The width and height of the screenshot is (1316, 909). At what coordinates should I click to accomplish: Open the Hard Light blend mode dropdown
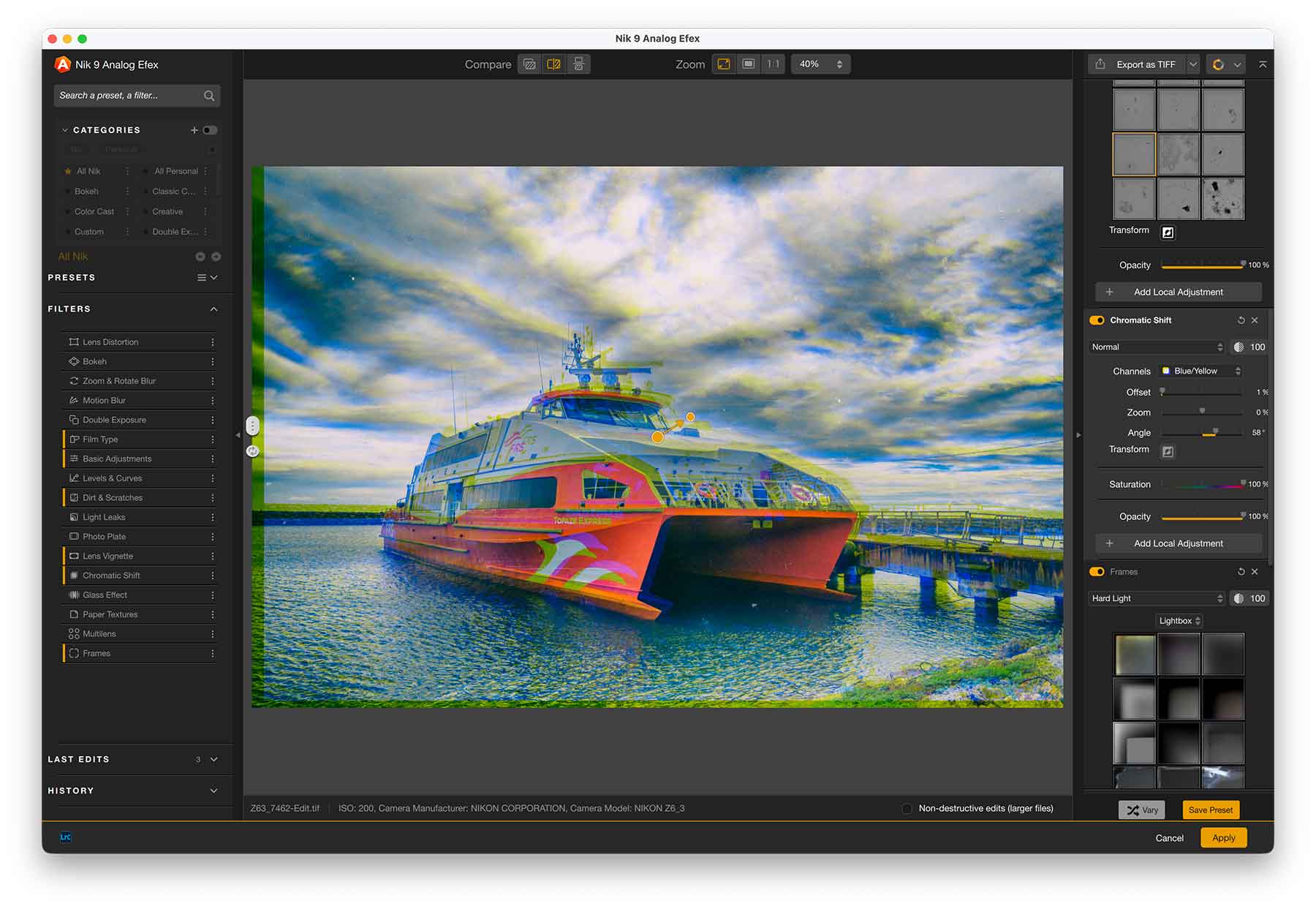click(1156, 598)
